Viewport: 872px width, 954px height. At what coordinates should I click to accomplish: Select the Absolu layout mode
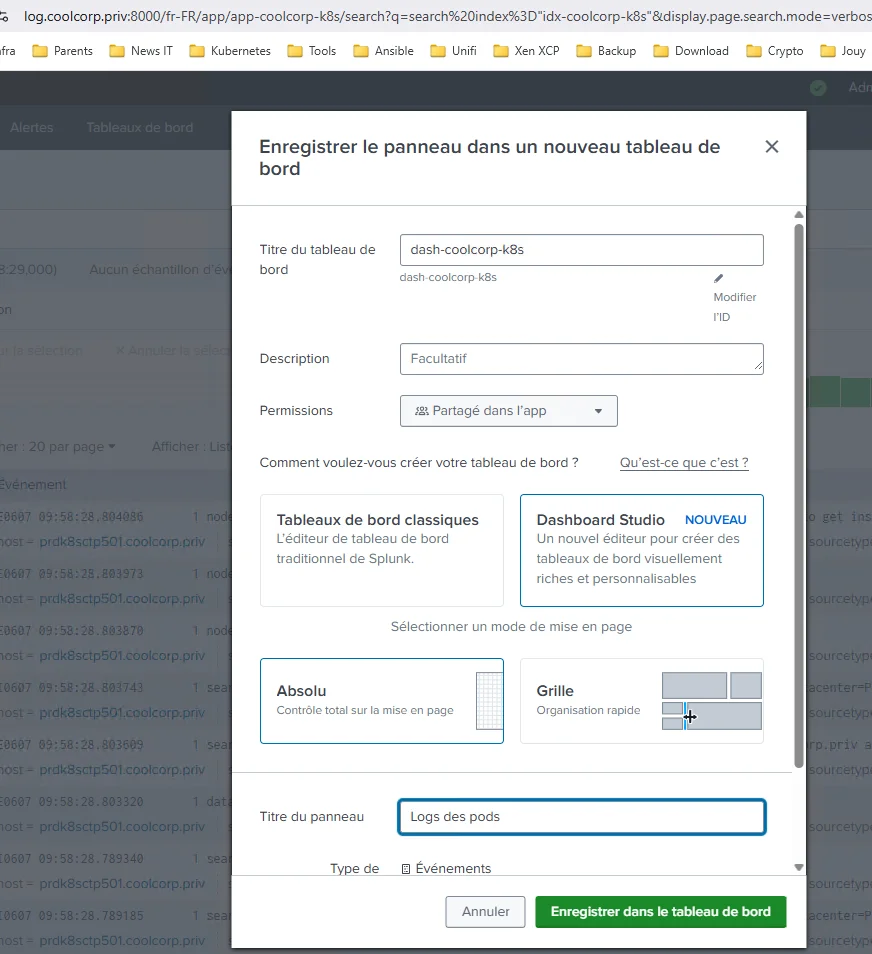coord(382,701)
